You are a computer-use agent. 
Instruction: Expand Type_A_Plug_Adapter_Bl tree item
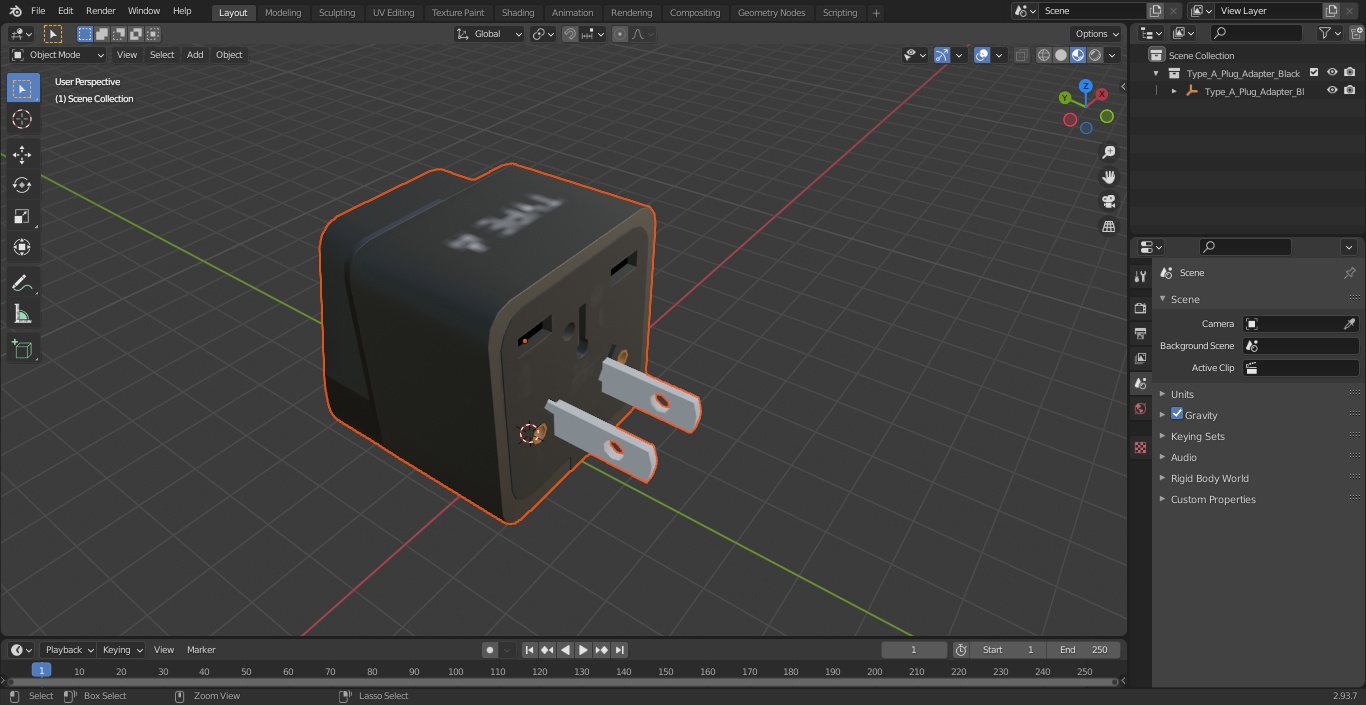1174,91
